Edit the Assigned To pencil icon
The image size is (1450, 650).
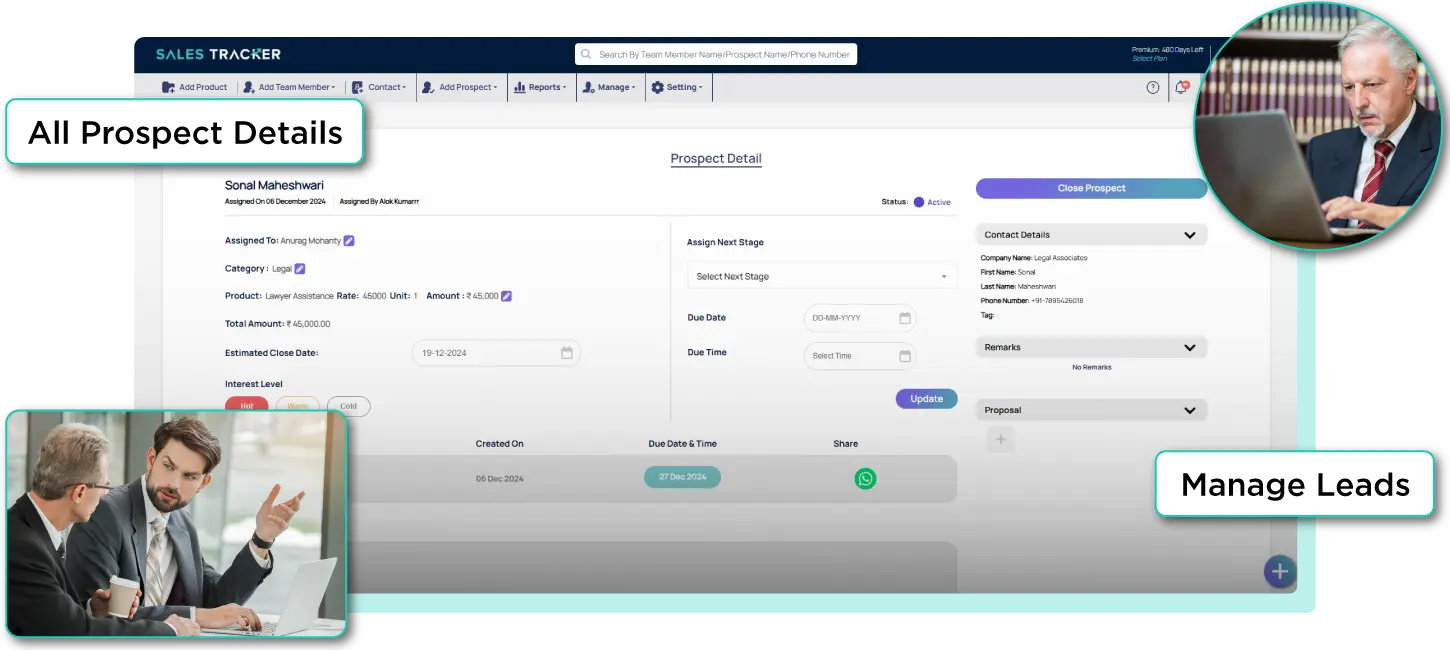349,241
